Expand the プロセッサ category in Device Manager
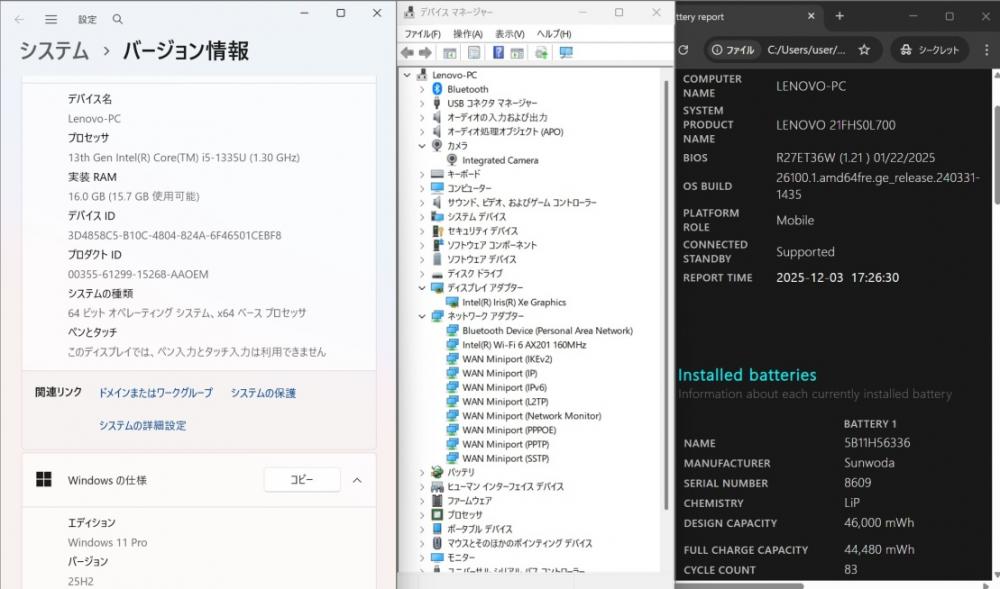 (x=422, y=514)
